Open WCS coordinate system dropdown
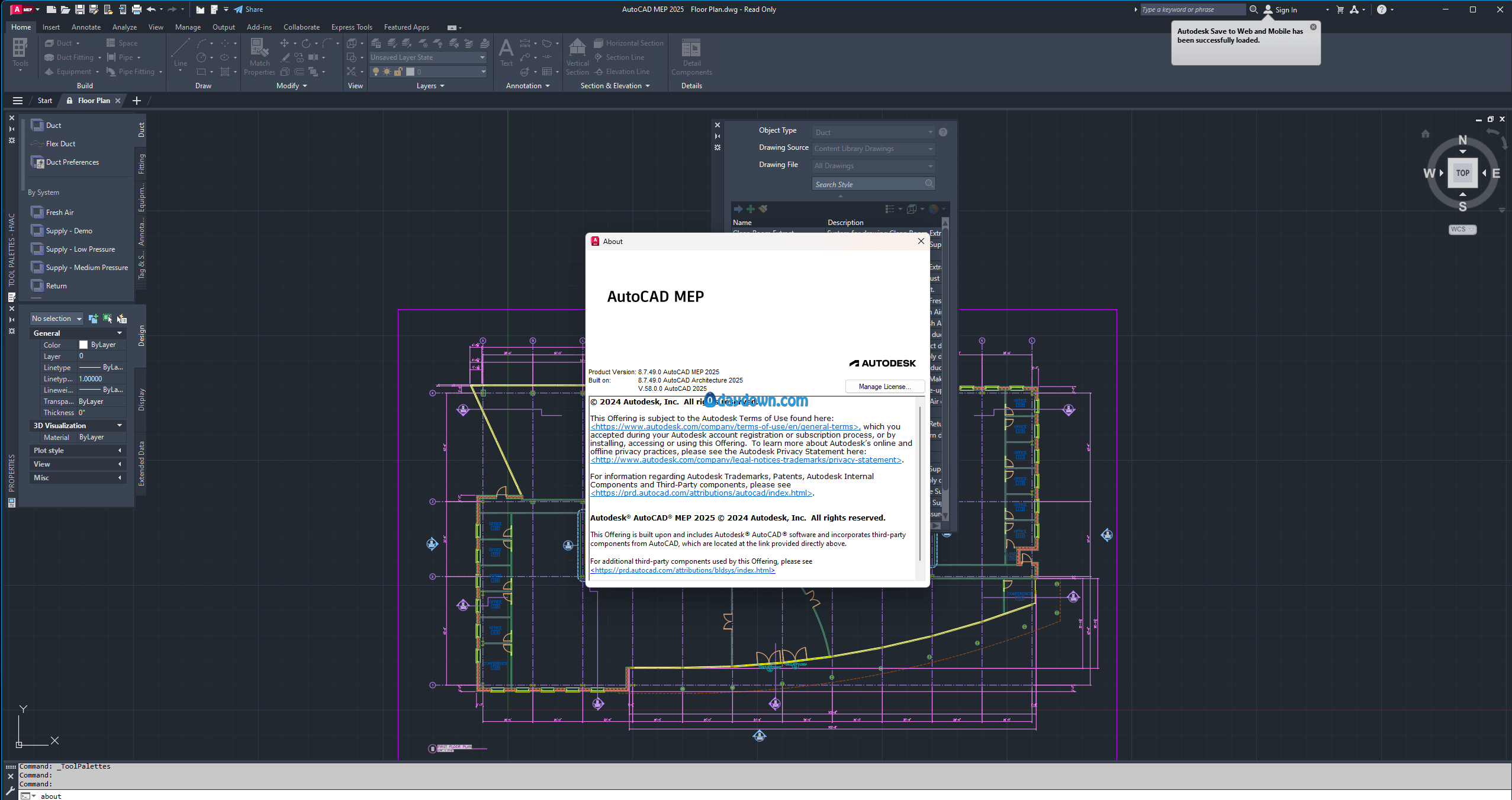This screenshot has width=1512, height=800. (1463, 230)
